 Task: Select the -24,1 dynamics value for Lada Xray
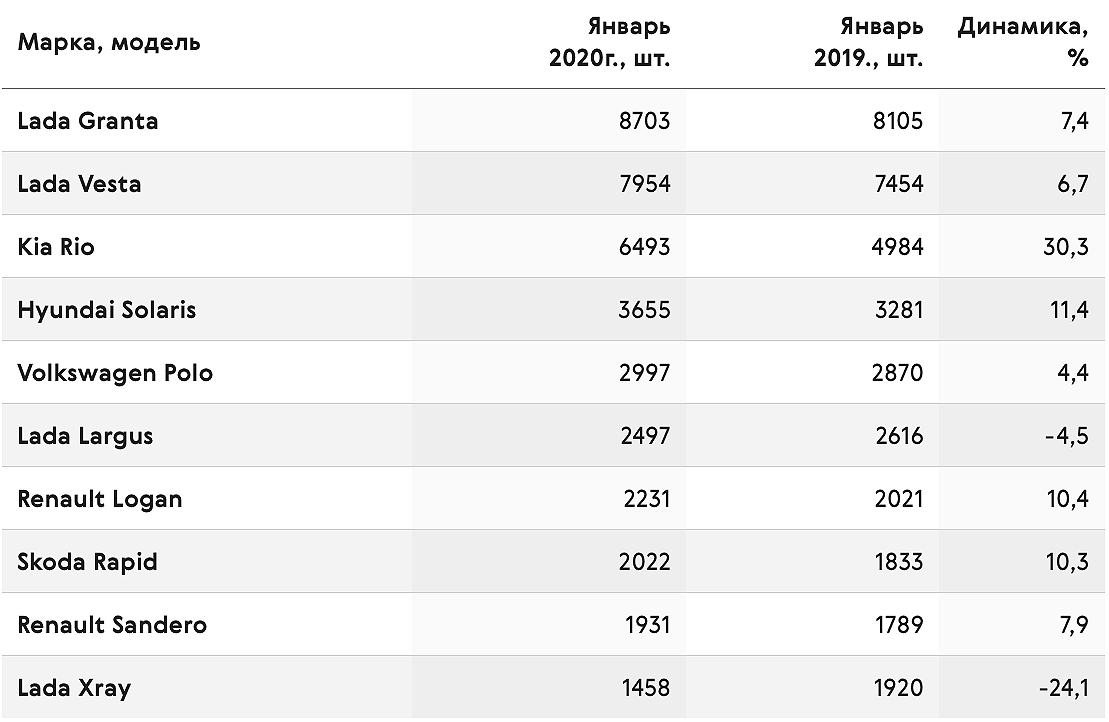click(x=1064, y=688)
